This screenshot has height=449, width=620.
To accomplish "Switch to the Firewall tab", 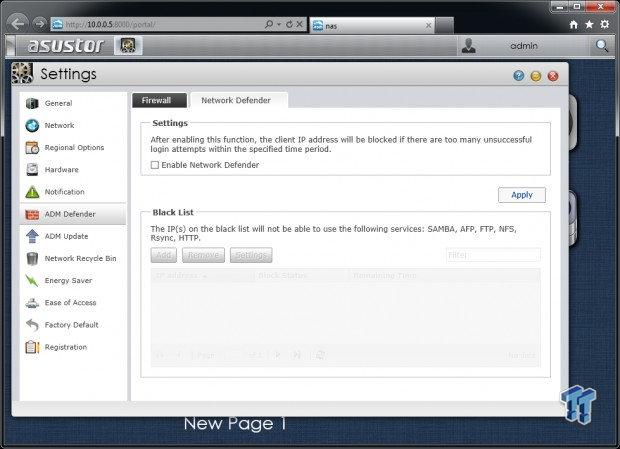I will (159, 100).
